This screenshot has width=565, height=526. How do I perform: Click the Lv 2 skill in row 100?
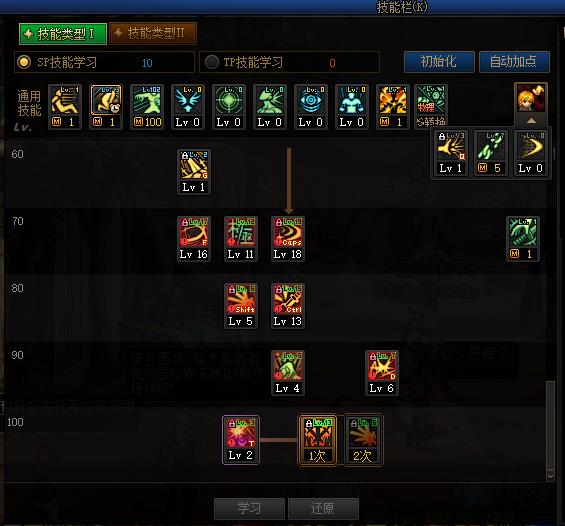click(241, 440)
